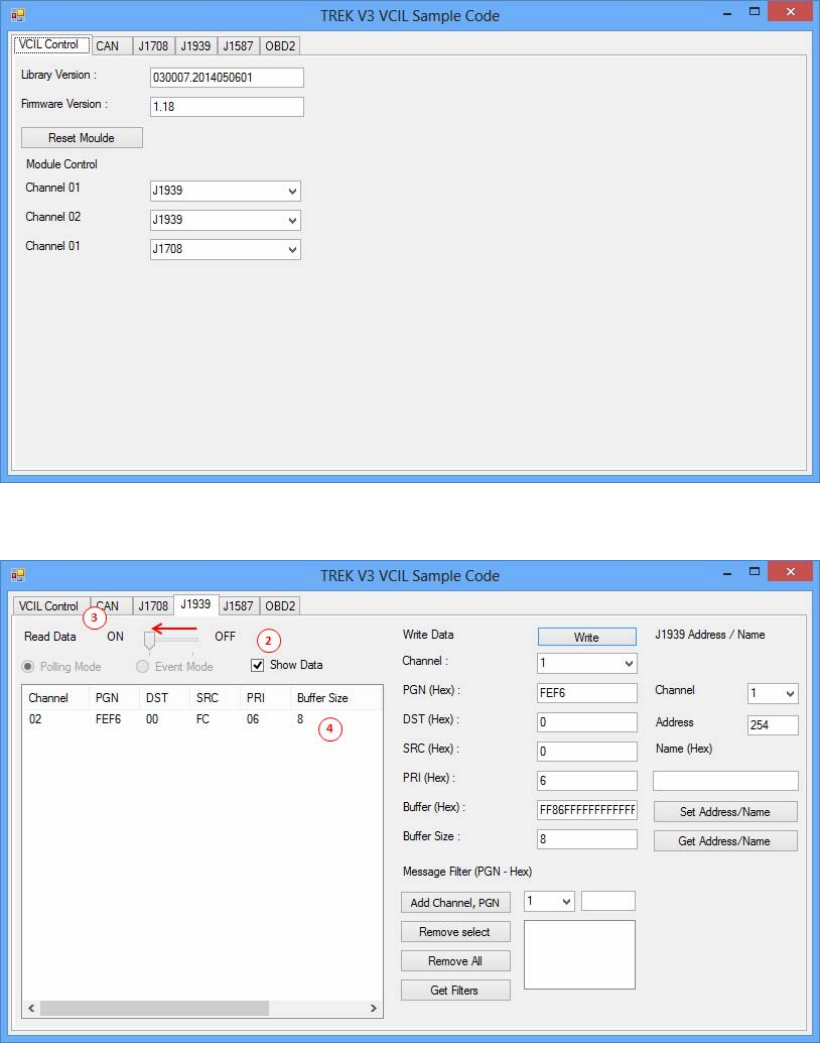Click the app icon in the bottom window's title bar

point(17,575)
